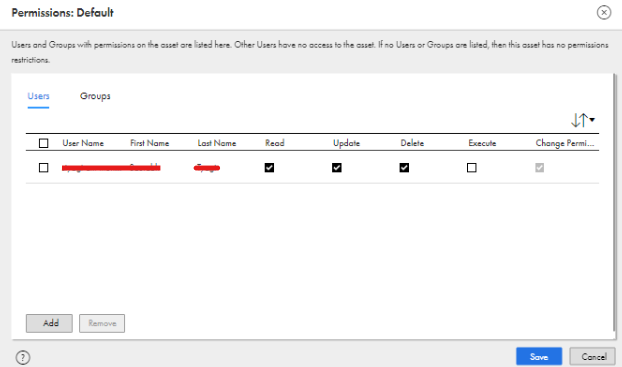Sort by First Name column header
Image resolution: width=622 pixels, height=367 pixels.
point(150,143)
